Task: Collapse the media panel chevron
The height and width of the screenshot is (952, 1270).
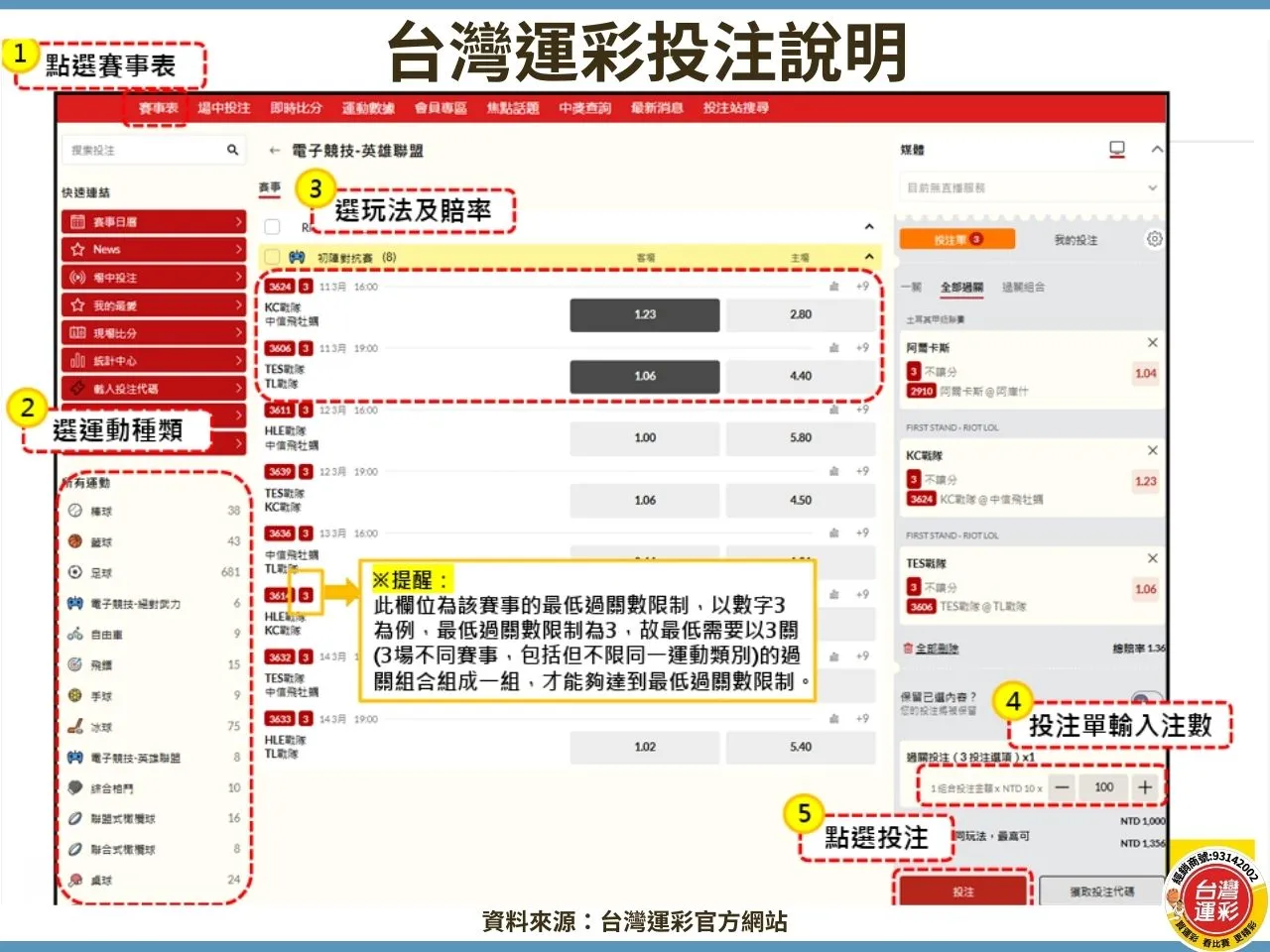Action: [x=1157, y=150]
